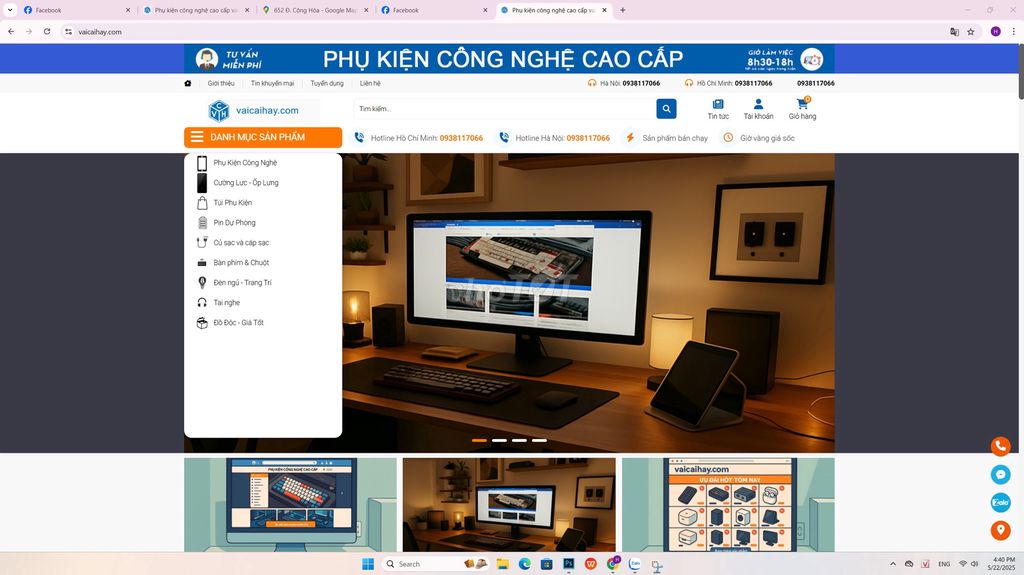The image size is (1024, 575).
Task: Open the tab search dropdown arrow
Action: 10,10
